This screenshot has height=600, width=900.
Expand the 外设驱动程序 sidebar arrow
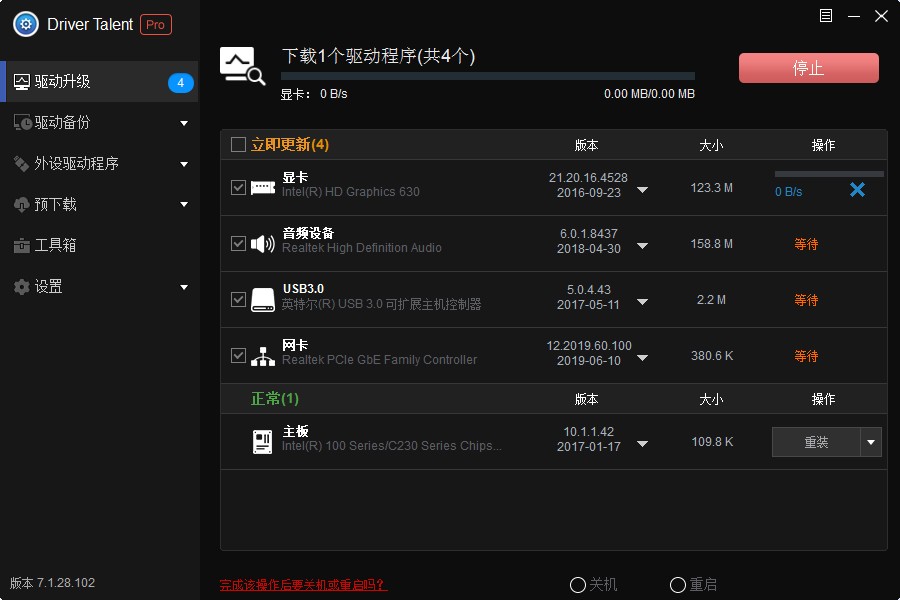tap(184, 164)
